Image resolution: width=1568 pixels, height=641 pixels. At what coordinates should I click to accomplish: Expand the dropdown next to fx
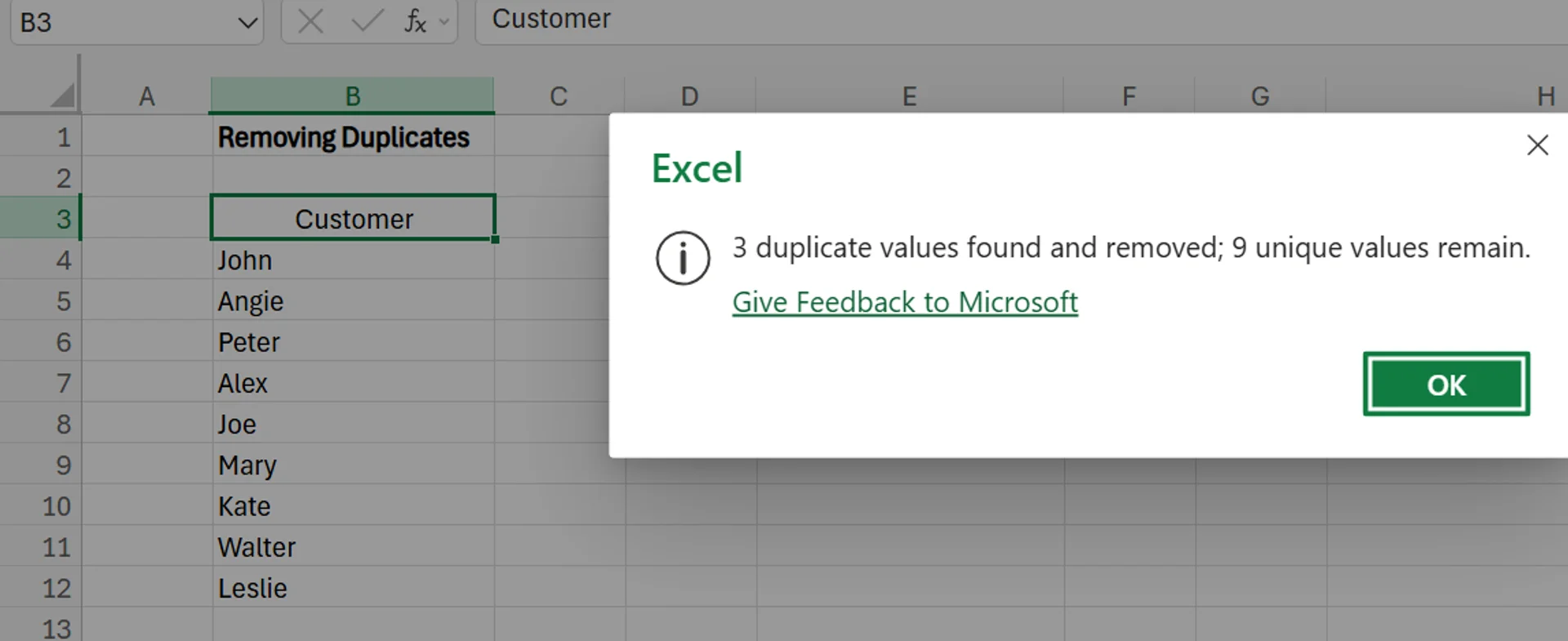click(x=444, y=22)
